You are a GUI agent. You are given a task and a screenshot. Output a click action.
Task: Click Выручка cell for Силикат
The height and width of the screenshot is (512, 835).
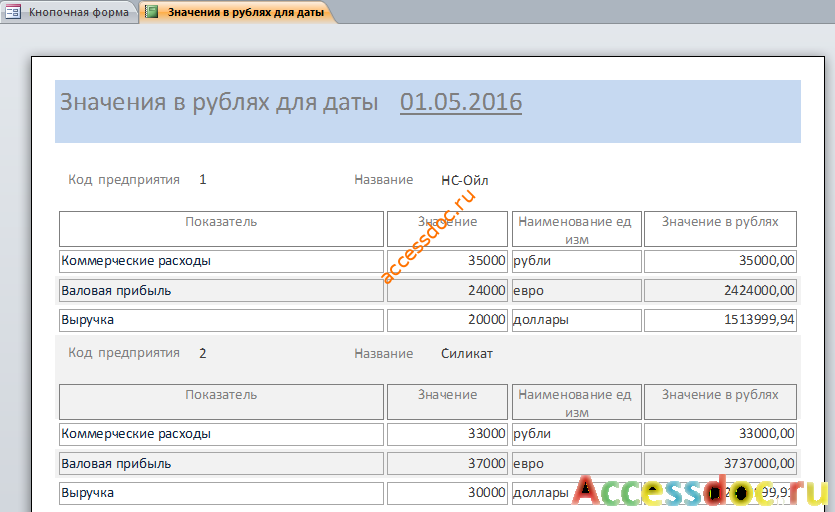(221, 493)
